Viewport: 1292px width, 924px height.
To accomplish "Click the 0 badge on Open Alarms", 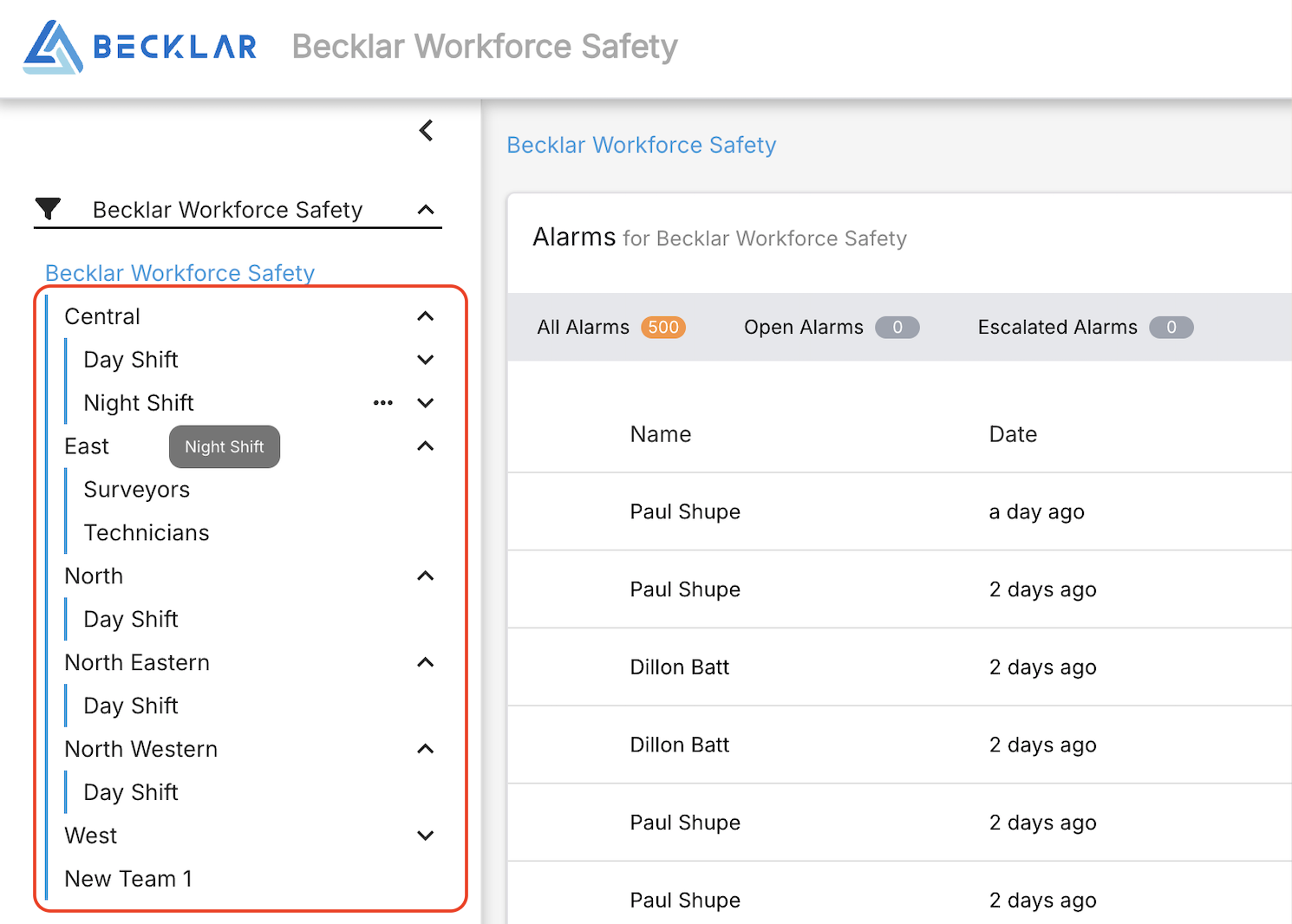I will tap(897, 327).
